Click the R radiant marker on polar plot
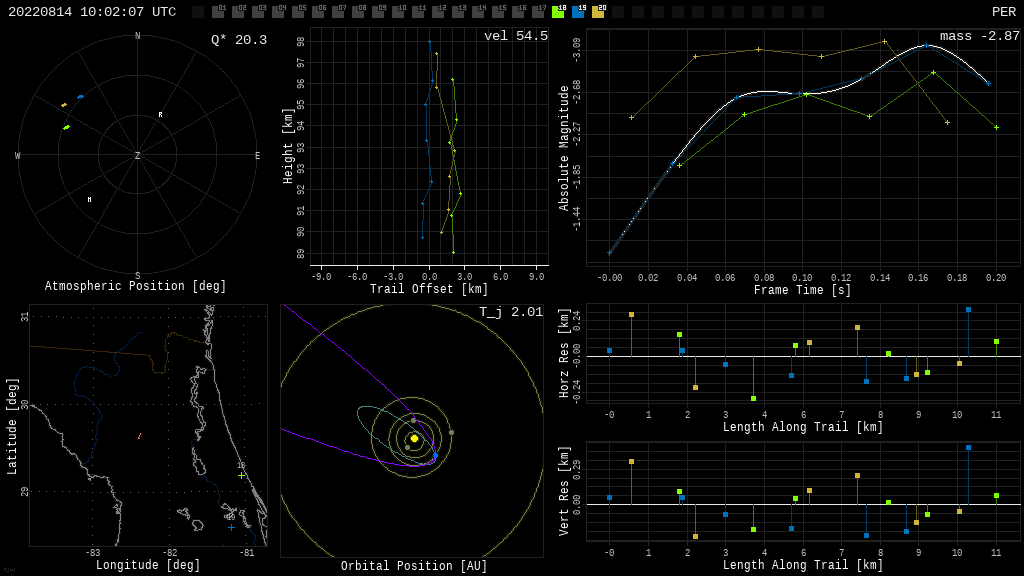1024x576 pixels. click(160, 115)
